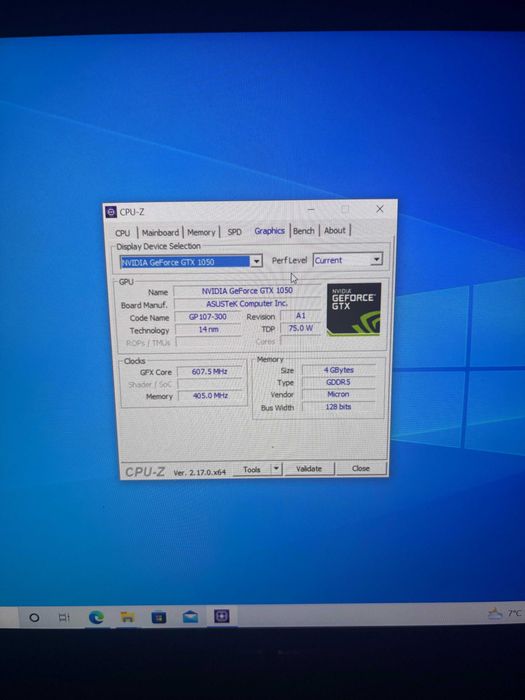525x700 pixels.
Task: Open Microsoft Store taskbar icon
Action: click(158, 617)
